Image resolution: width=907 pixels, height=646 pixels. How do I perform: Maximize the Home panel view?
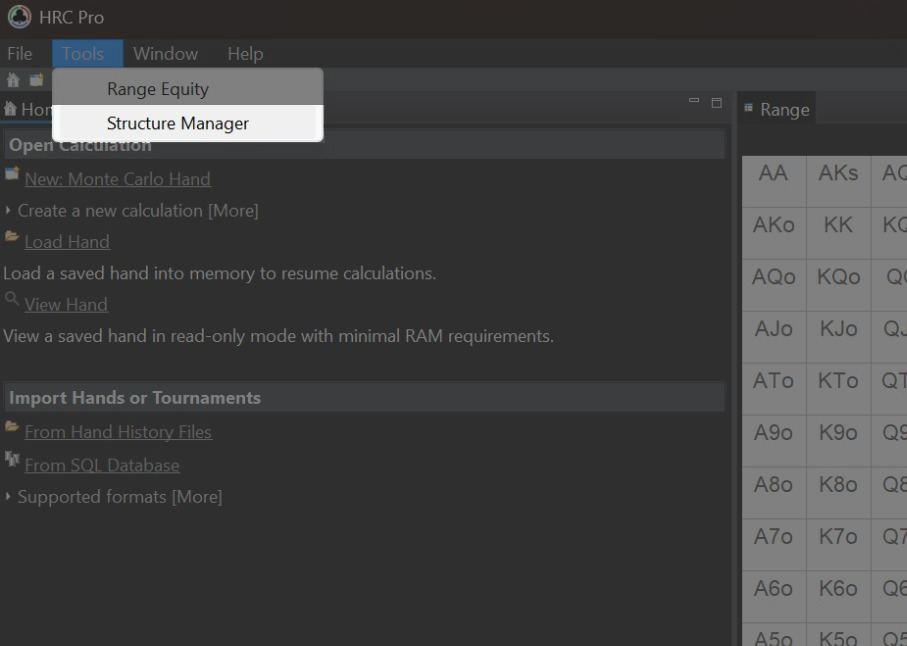[x=716, y=102]
